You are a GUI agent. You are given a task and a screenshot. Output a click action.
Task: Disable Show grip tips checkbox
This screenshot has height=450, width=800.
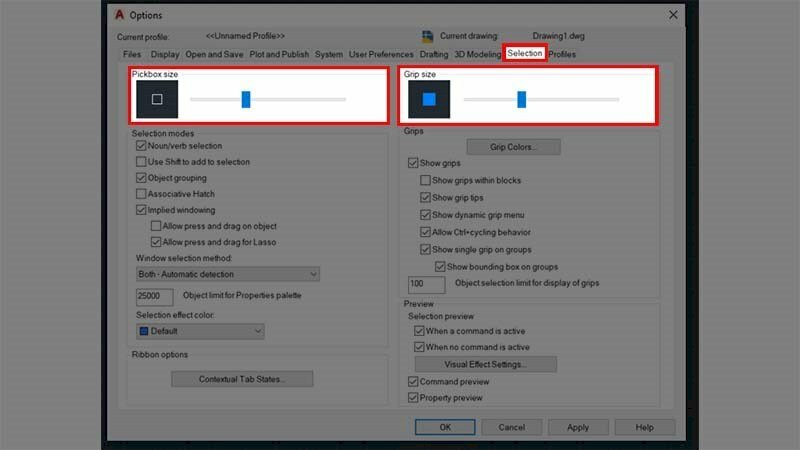(x=425, y=198)
